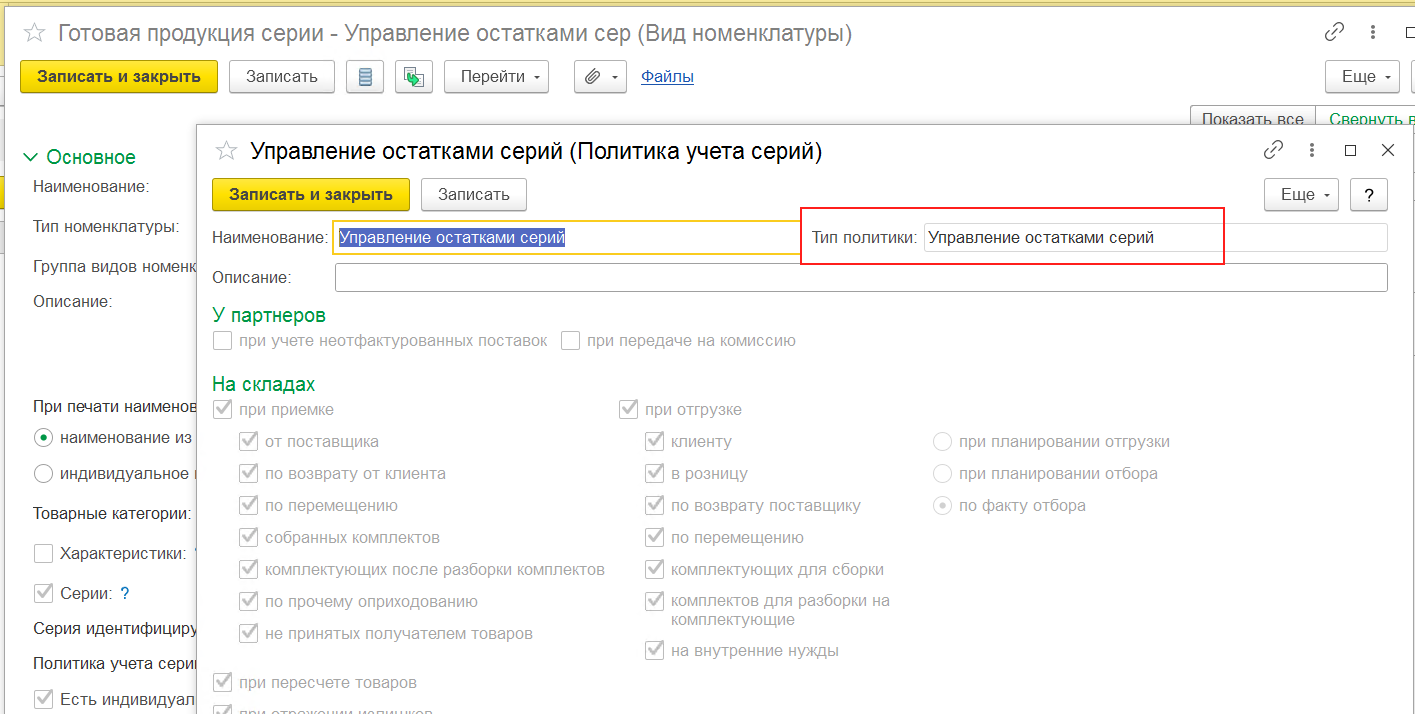Collapse the Основное section
This screenshot has height=714, width=1415.
[31, 157]
